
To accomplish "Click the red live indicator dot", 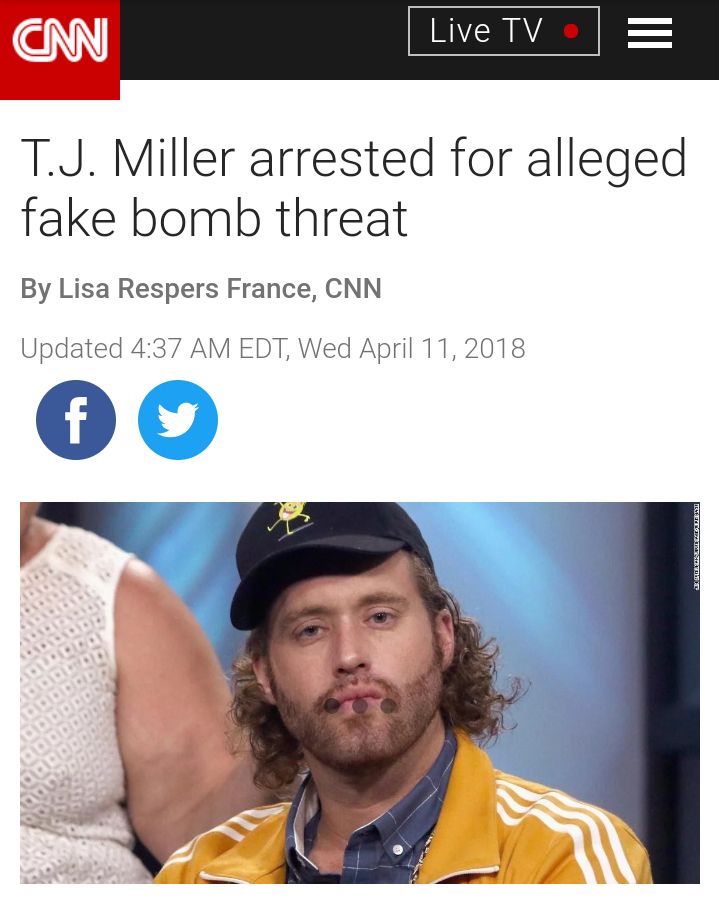I will coord(571,31).
